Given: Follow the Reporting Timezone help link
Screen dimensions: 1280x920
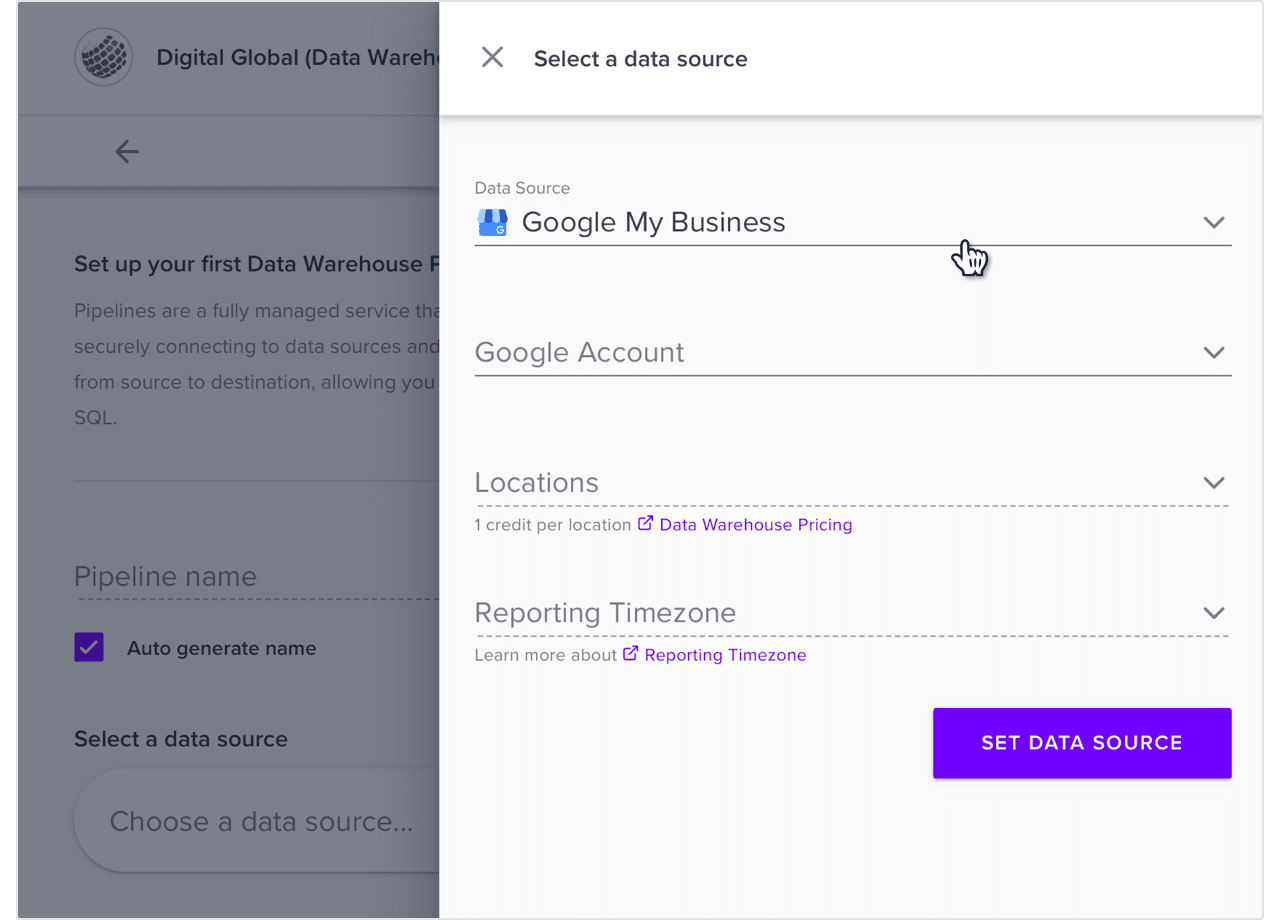Looking at the screenshot, I should [x=725, y=655].
